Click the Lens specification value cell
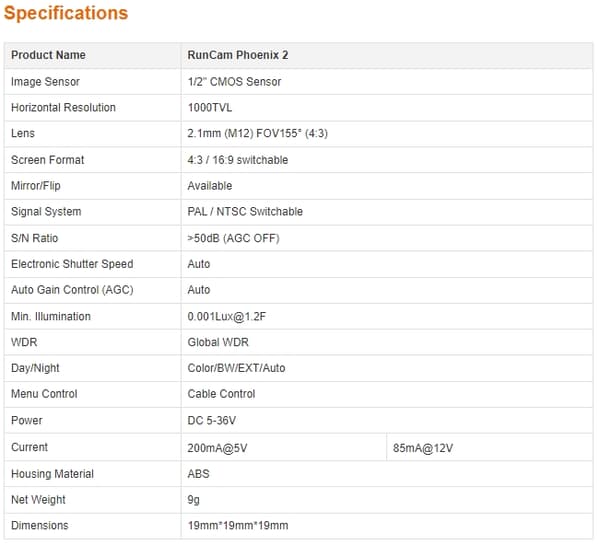The height and width of the screenshot is (545, 600). 387,134
